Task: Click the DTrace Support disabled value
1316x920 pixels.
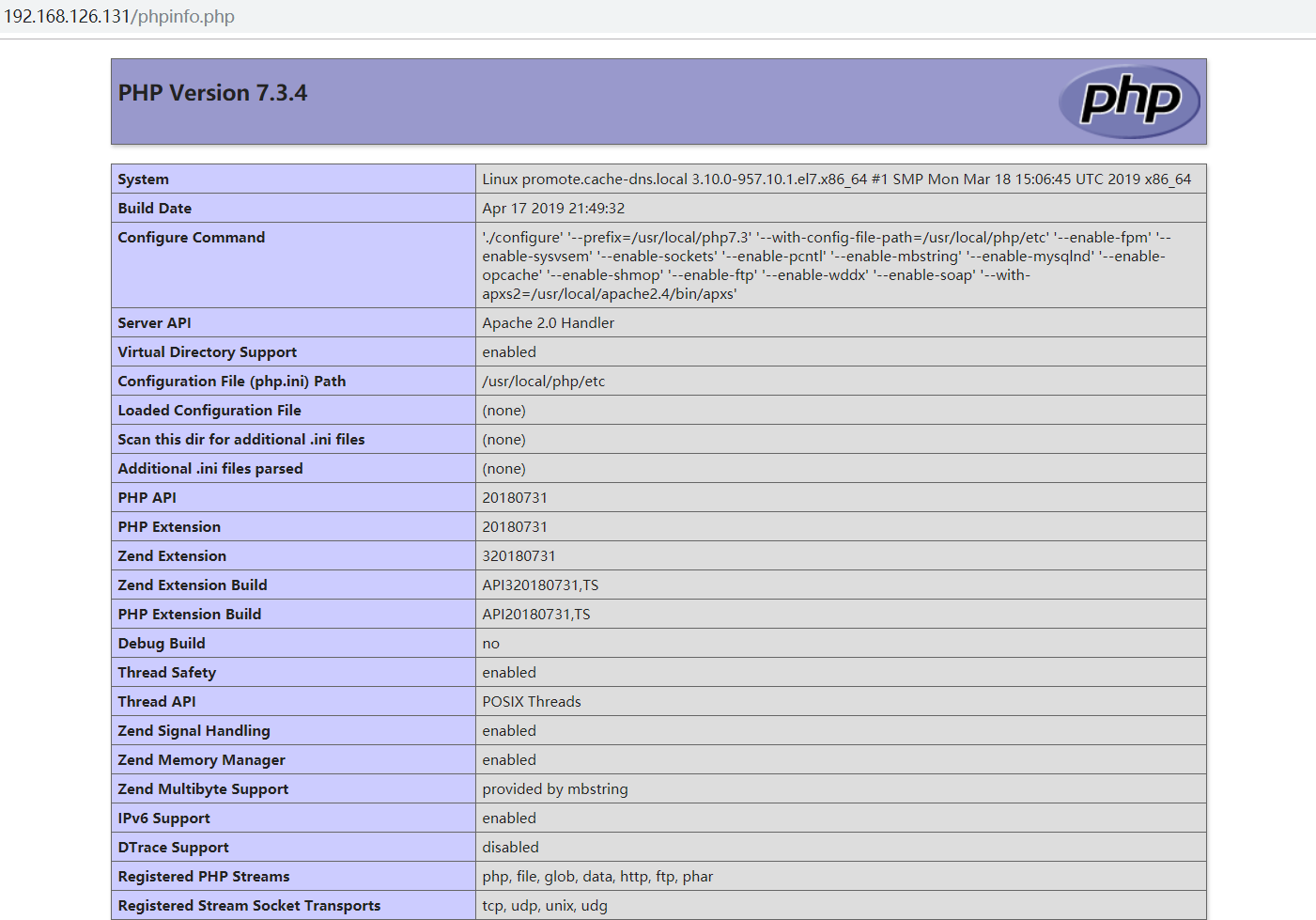Action: click(x=510, y=847)
